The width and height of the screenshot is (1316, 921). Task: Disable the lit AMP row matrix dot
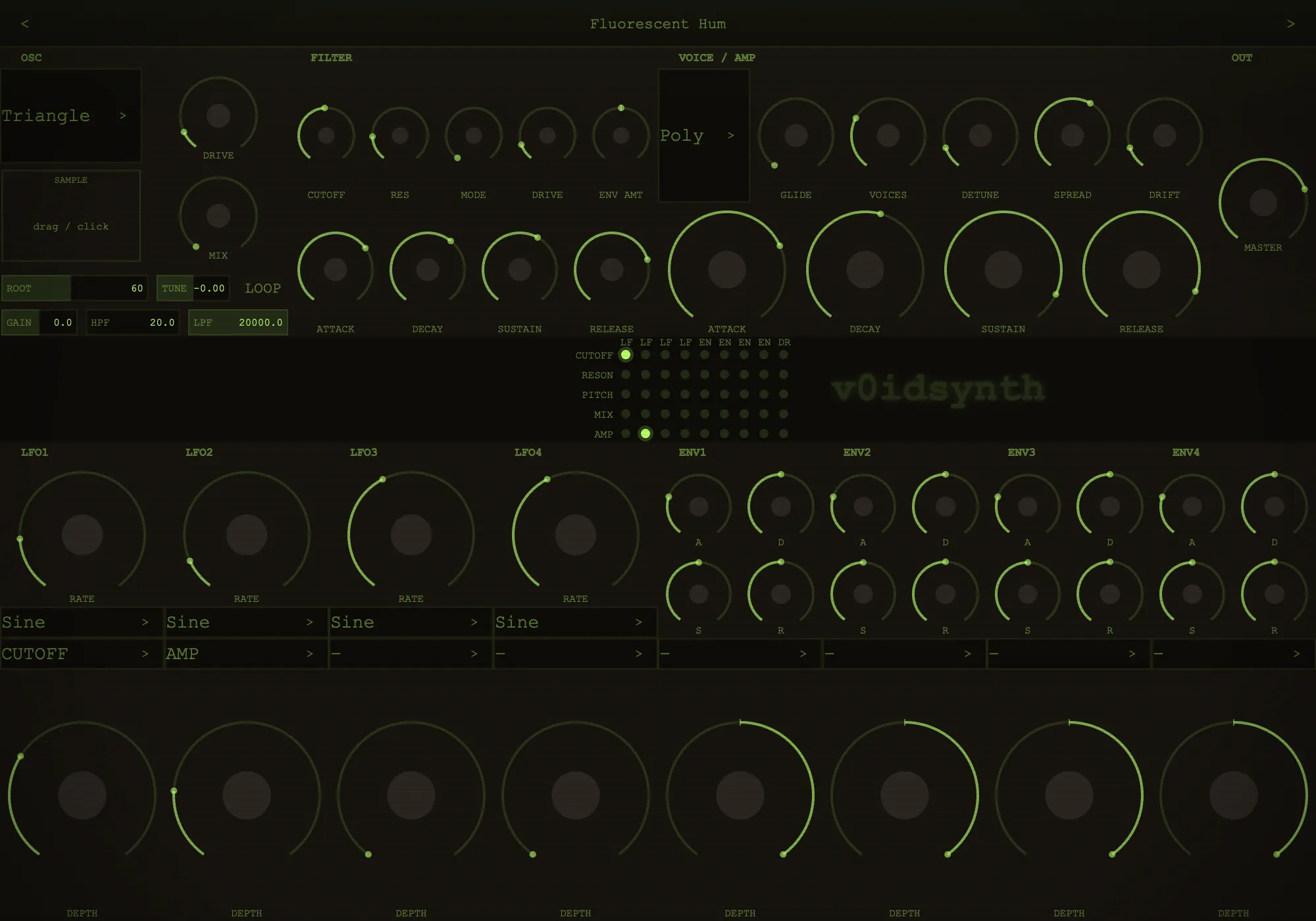645,434
